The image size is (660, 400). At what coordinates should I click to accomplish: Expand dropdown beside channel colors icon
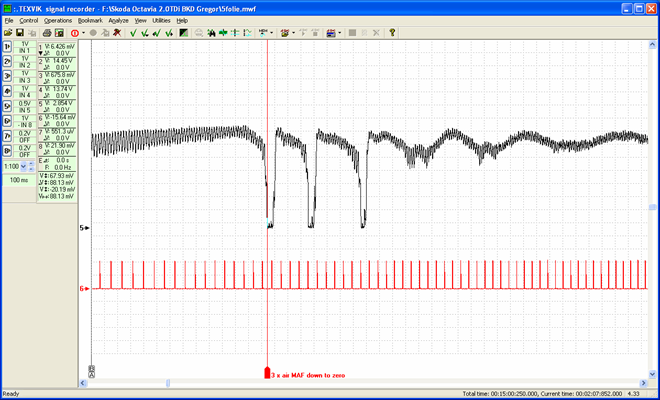(x=339, y=32)
